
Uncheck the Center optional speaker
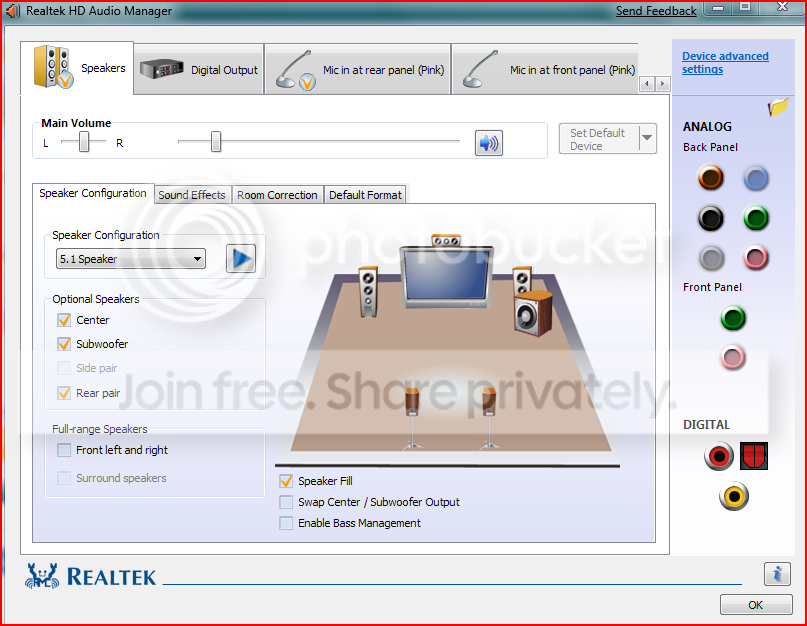pos(64,320)
